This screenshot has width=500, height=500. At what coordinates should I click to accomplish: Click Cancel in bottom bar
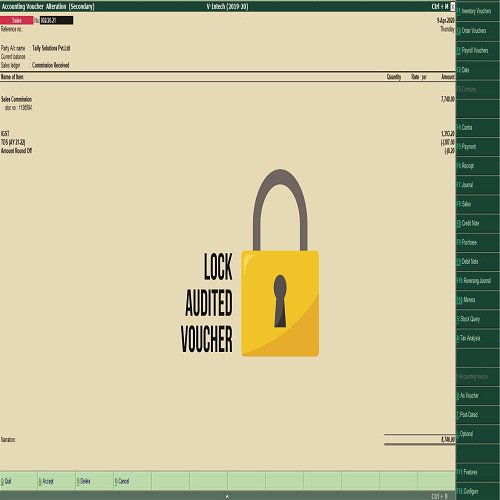click(133, 481)
